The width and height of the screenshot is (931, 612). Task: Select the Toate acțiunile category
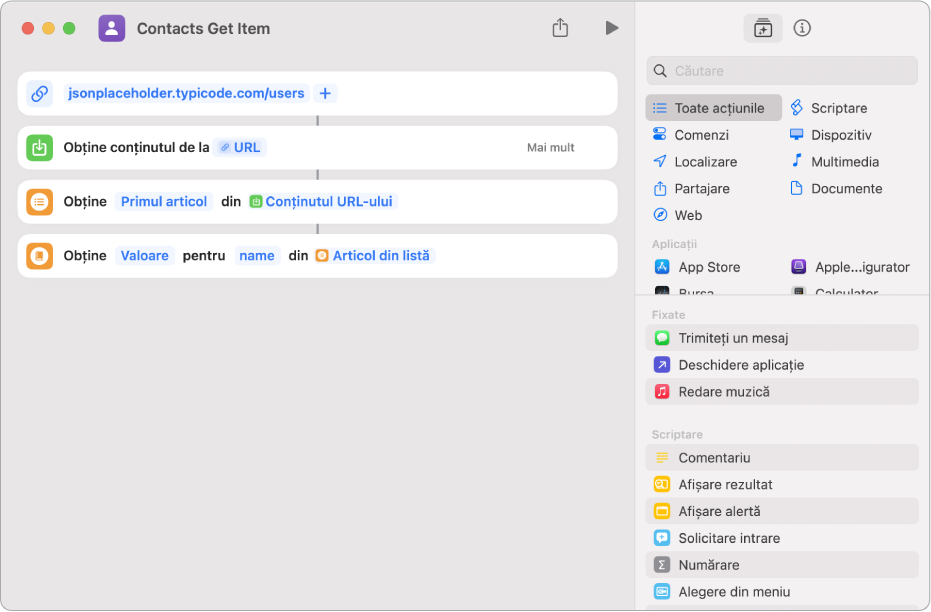coord(714,108)
